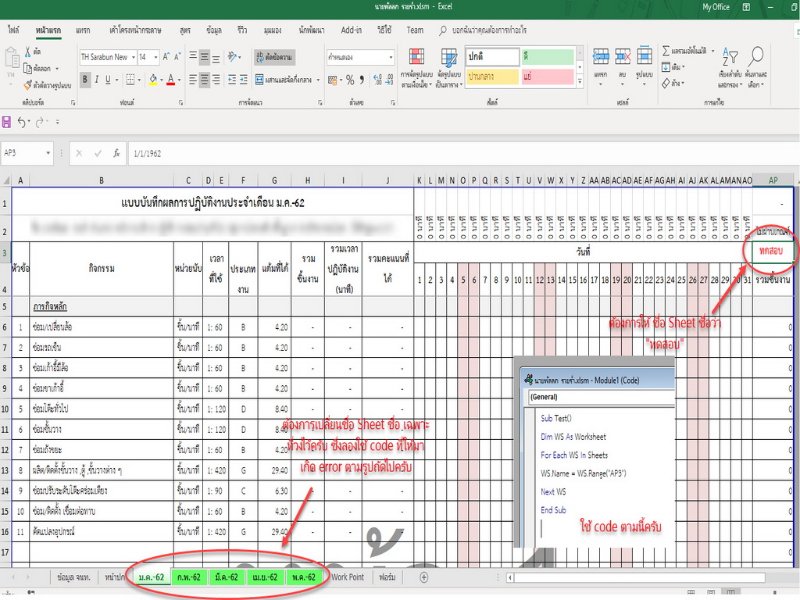Toggle middle vertical alignment
Screen dimensions: 800x600
point(203,57)
